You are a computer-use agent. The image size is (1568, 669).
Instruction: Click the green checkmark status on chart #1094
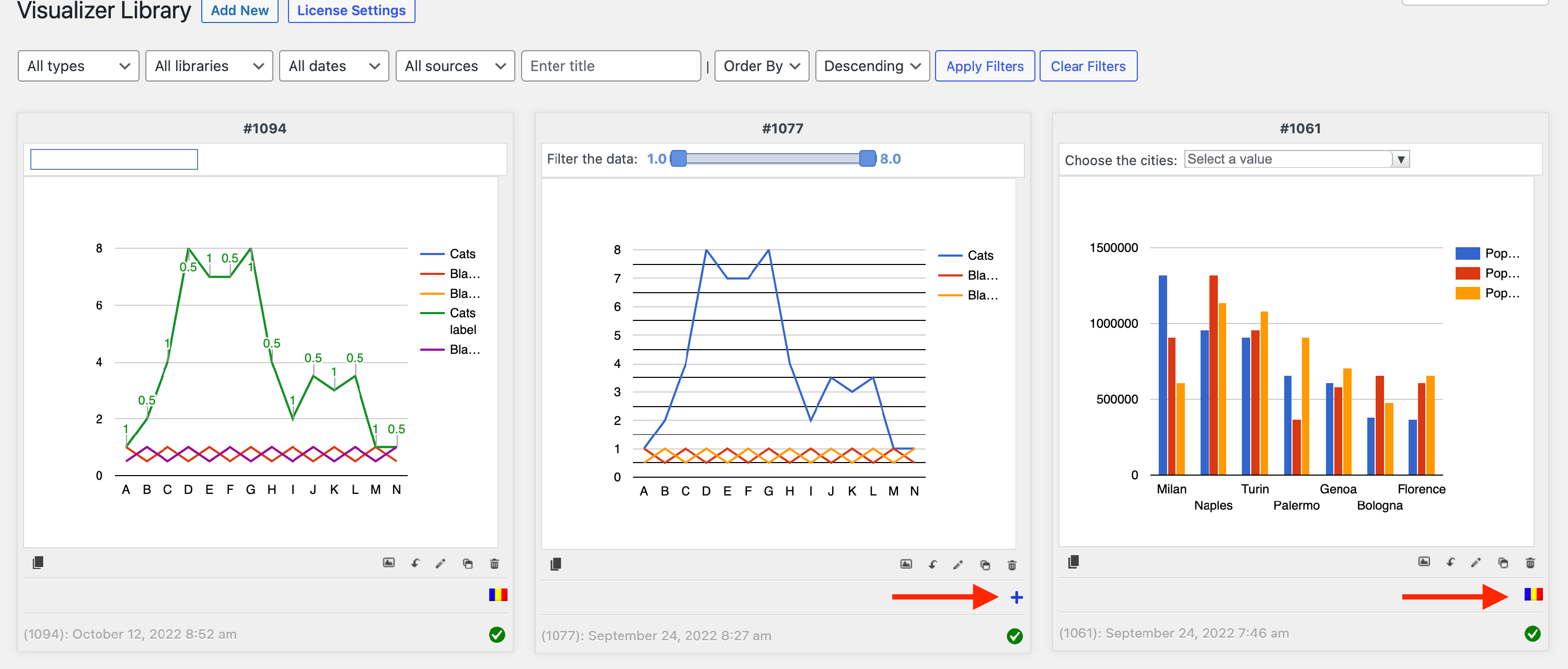pos(497,635)
